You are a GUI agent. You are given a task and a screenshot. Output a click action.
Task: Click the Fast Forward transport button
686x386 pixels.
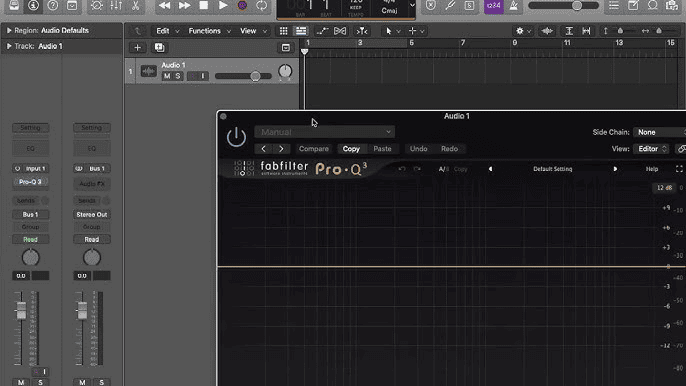(x=184, y=5)
